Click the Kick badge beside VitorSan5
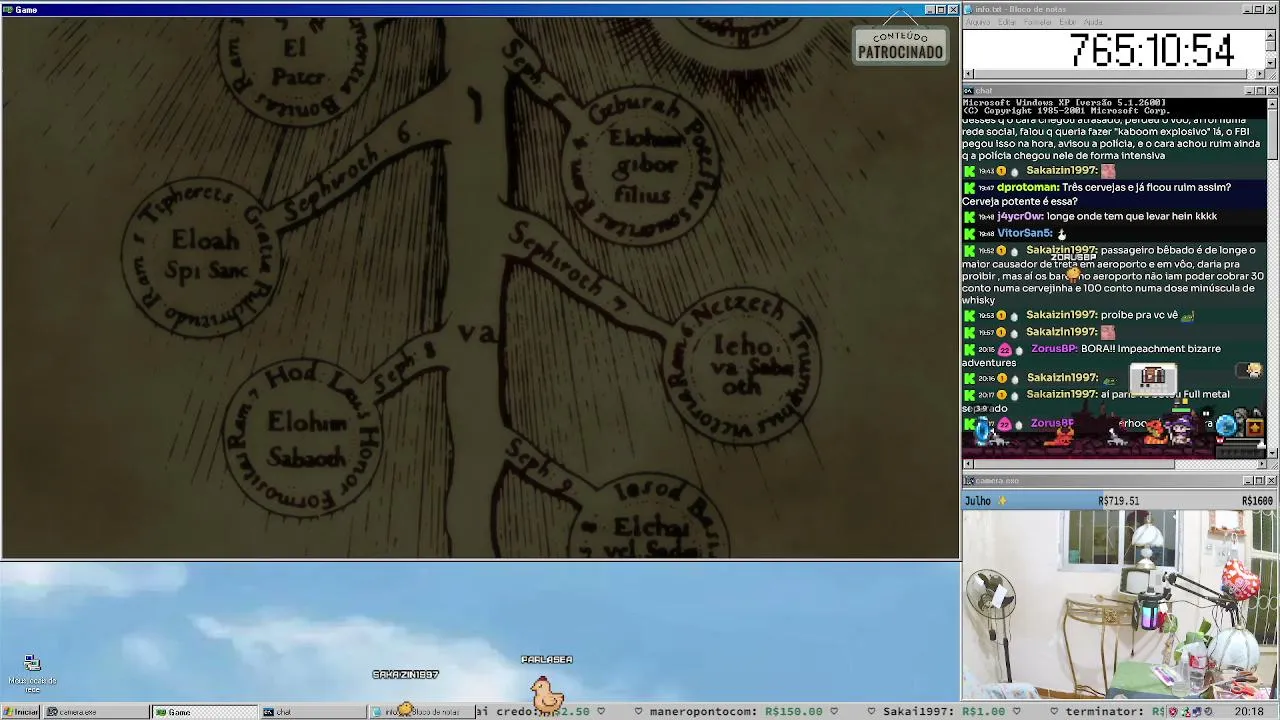Screen dimensions: 1280x720 click(x=969, y=234)
